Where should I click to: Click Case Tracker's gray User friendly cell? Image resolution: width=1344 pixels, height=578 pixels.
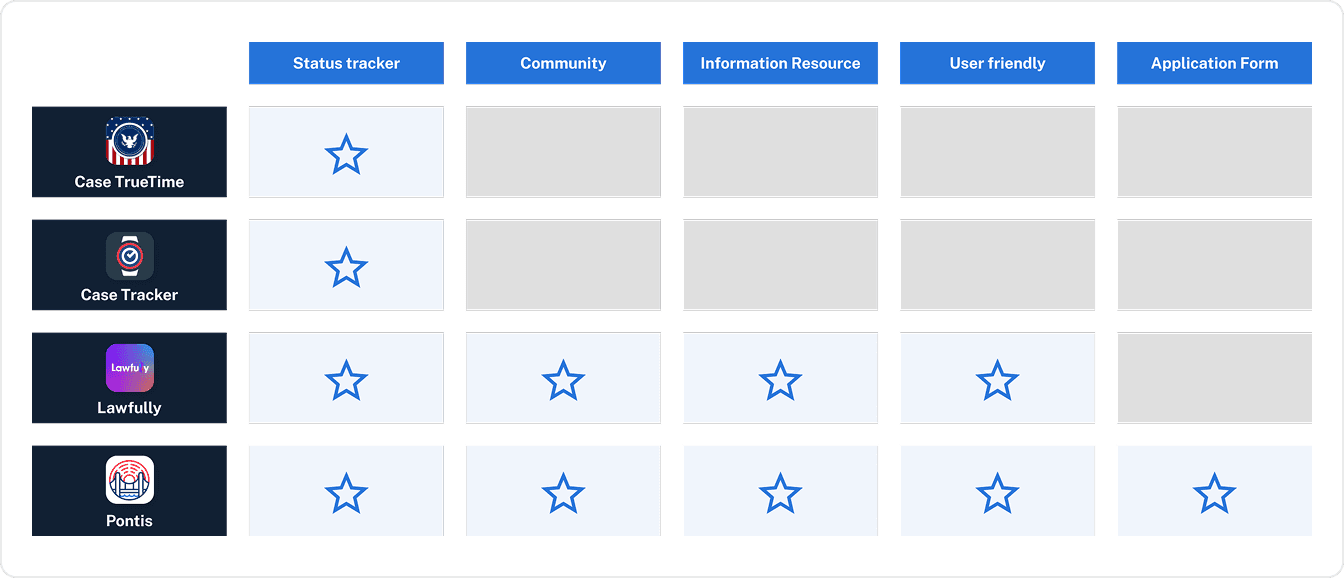click(997, 265)
